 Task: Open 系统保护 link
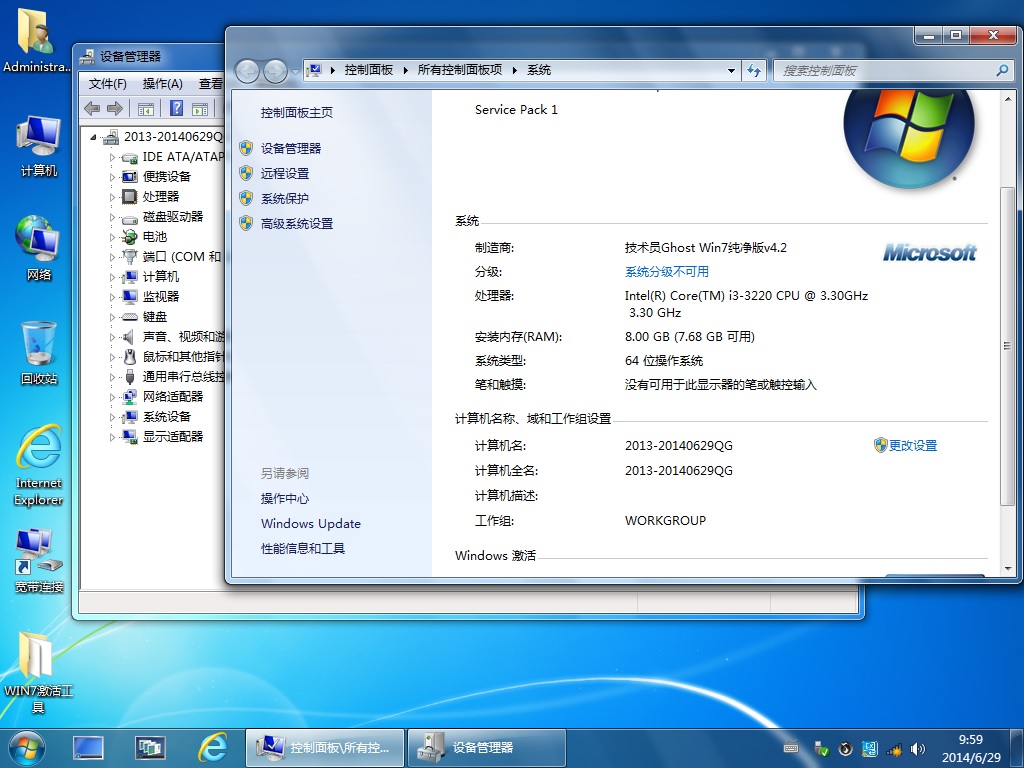coord(285,199)
